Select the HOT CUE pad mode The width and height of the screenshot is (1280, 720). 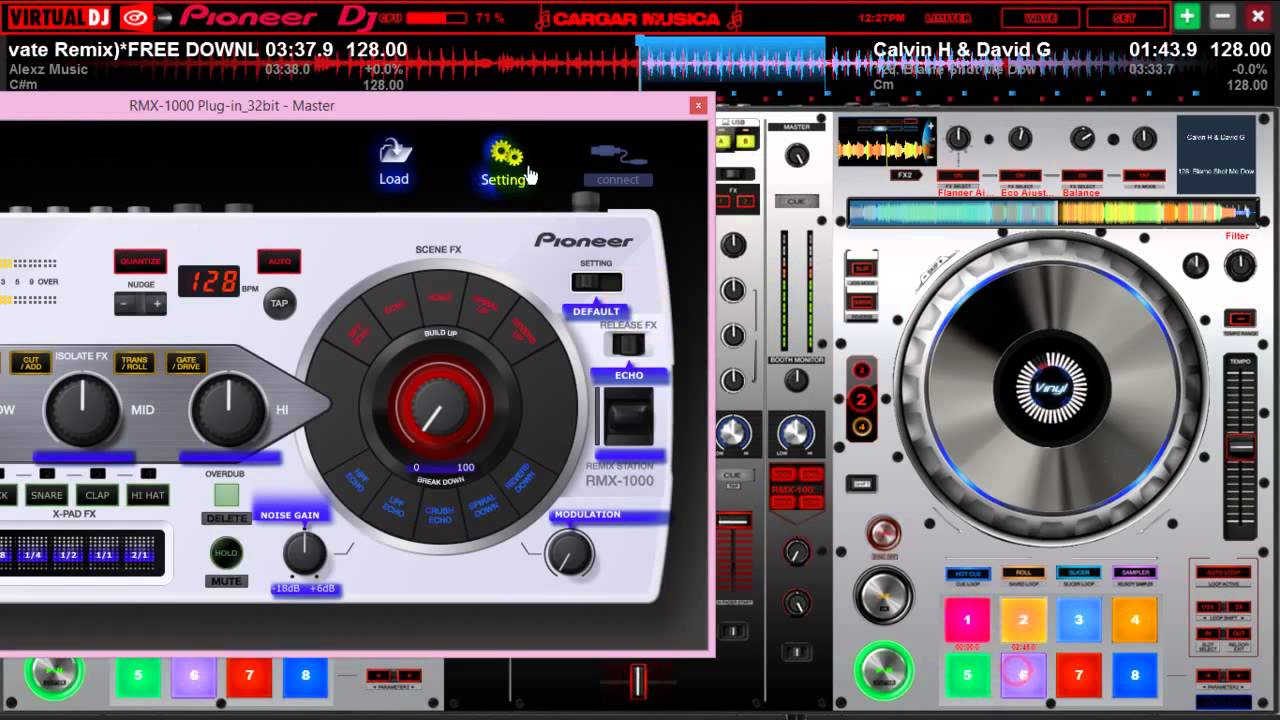pyautogui.click(x=967, y=574)
